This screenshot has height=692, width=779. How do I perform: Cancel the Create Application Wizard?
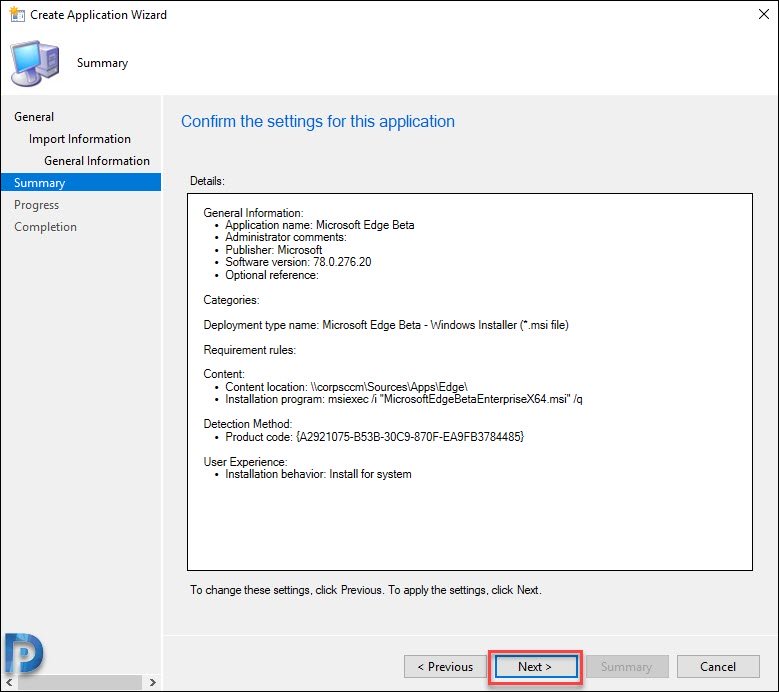coord(718,667)
